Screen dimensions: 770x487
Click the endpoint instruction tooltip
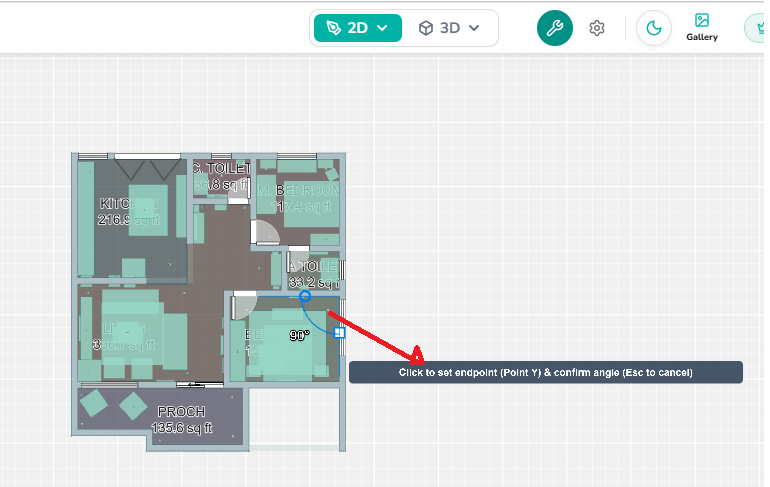[x=546, y=372]
